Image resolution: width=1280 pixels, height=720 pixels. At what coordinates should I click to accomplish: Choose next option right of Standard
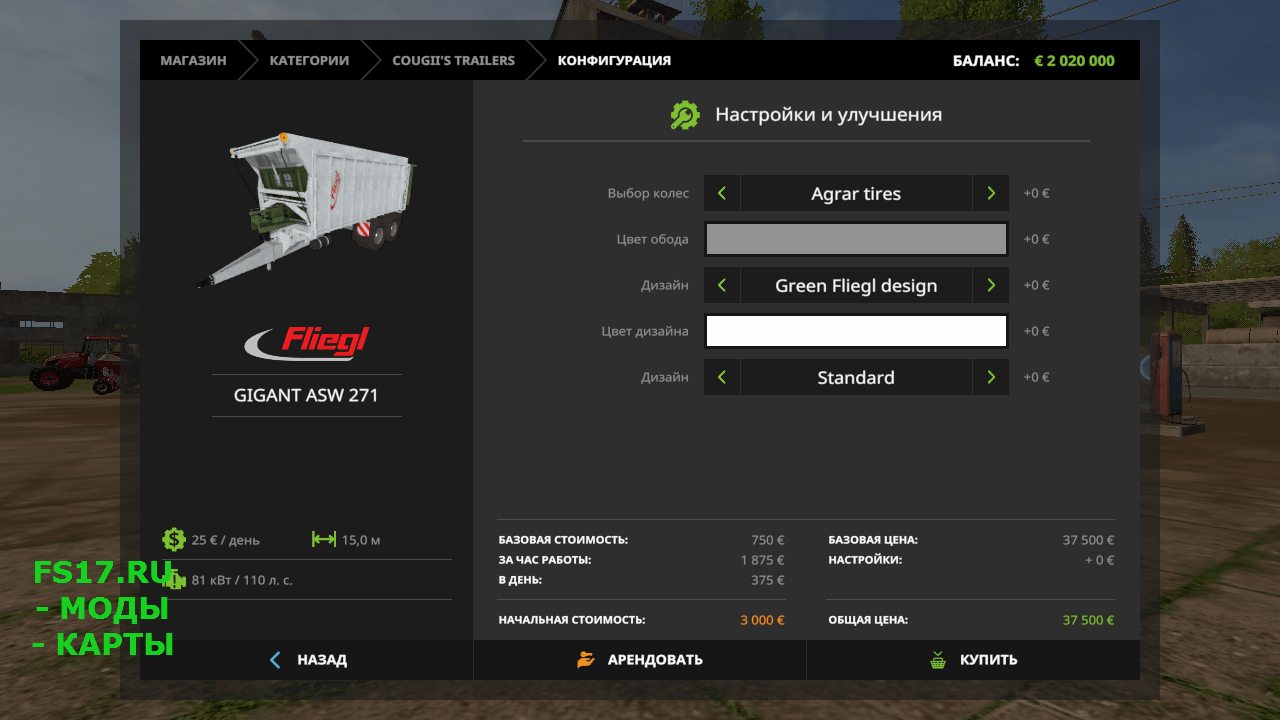tap(990, 377)
